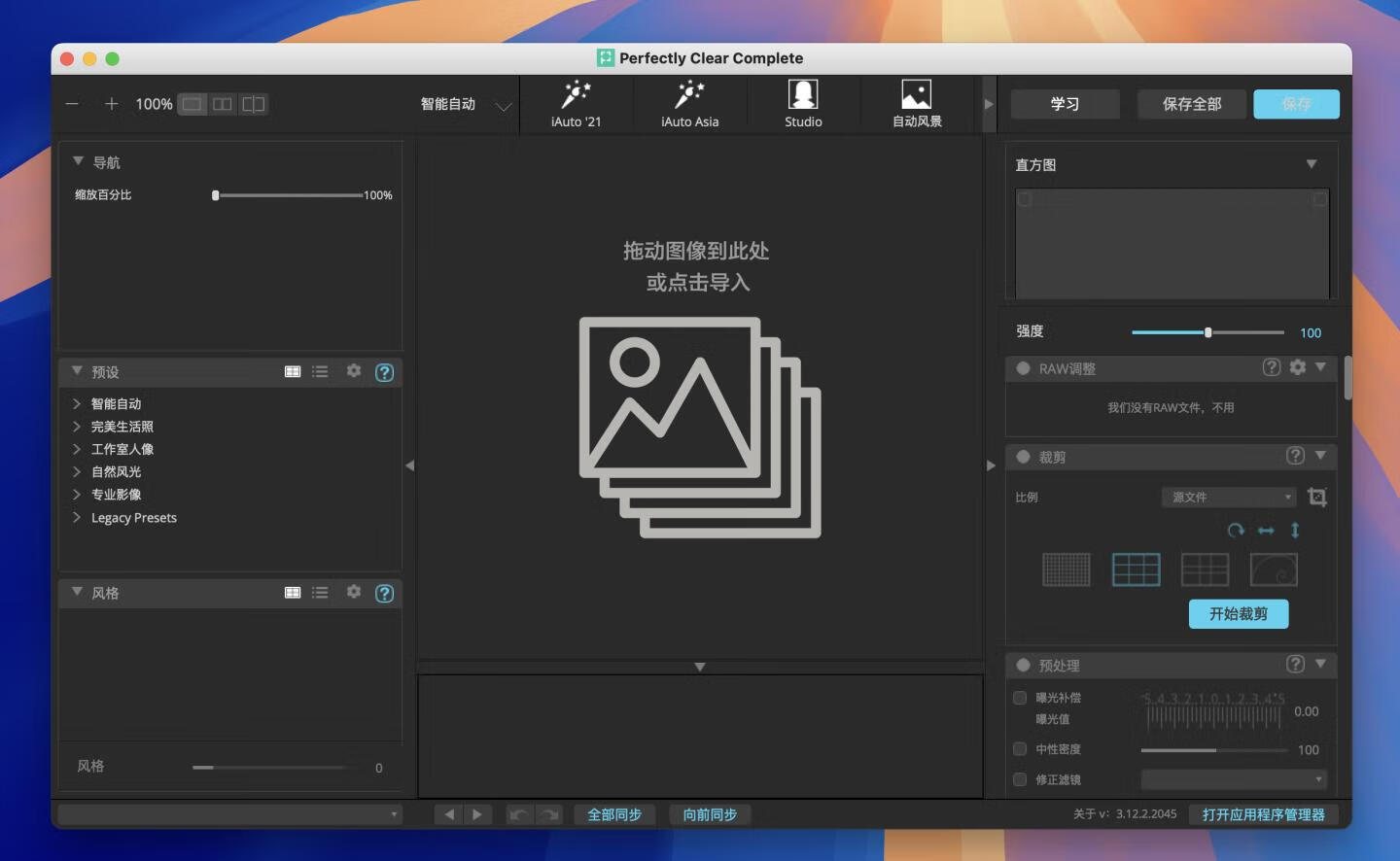
Task: Select the iAuto '21 preset
Action: coord(577,104)
